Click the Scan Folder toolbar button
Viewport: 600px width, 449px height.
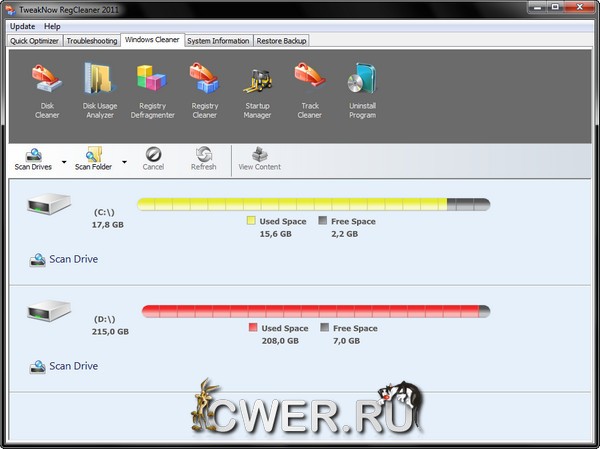pos(93,159)
